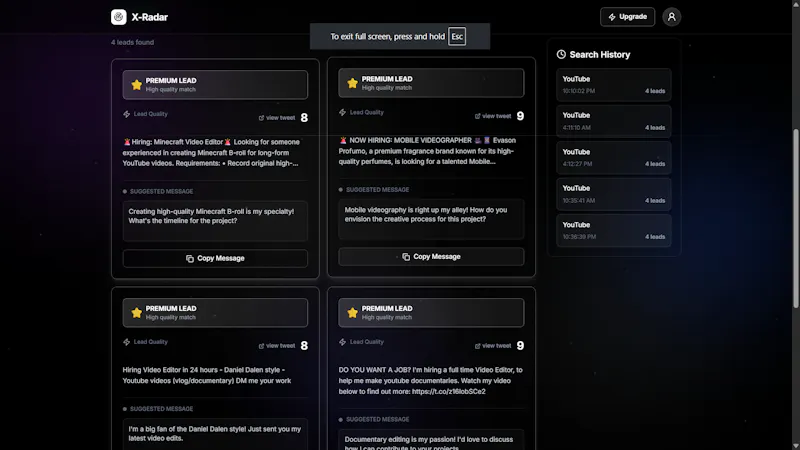Click the Upgrade button

[627, 17]
